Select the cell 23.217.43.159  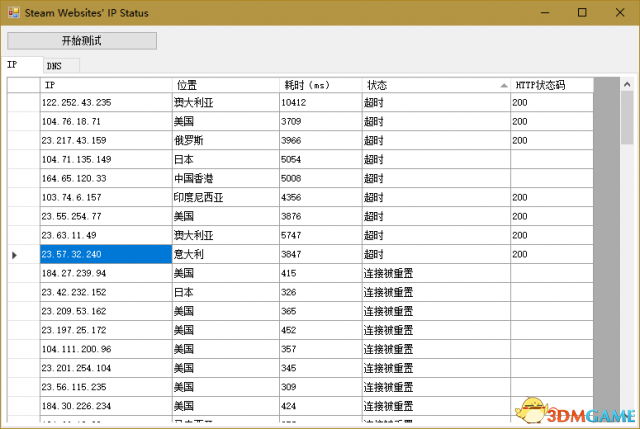click(x=106, y=140)
